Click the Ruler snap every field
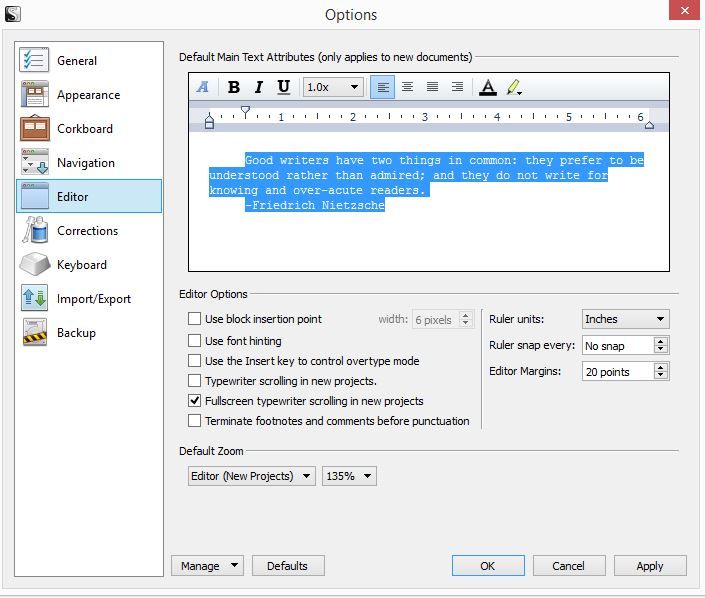Image resolution: width=705 pixels, height=598 pixels. coord(618,345)
